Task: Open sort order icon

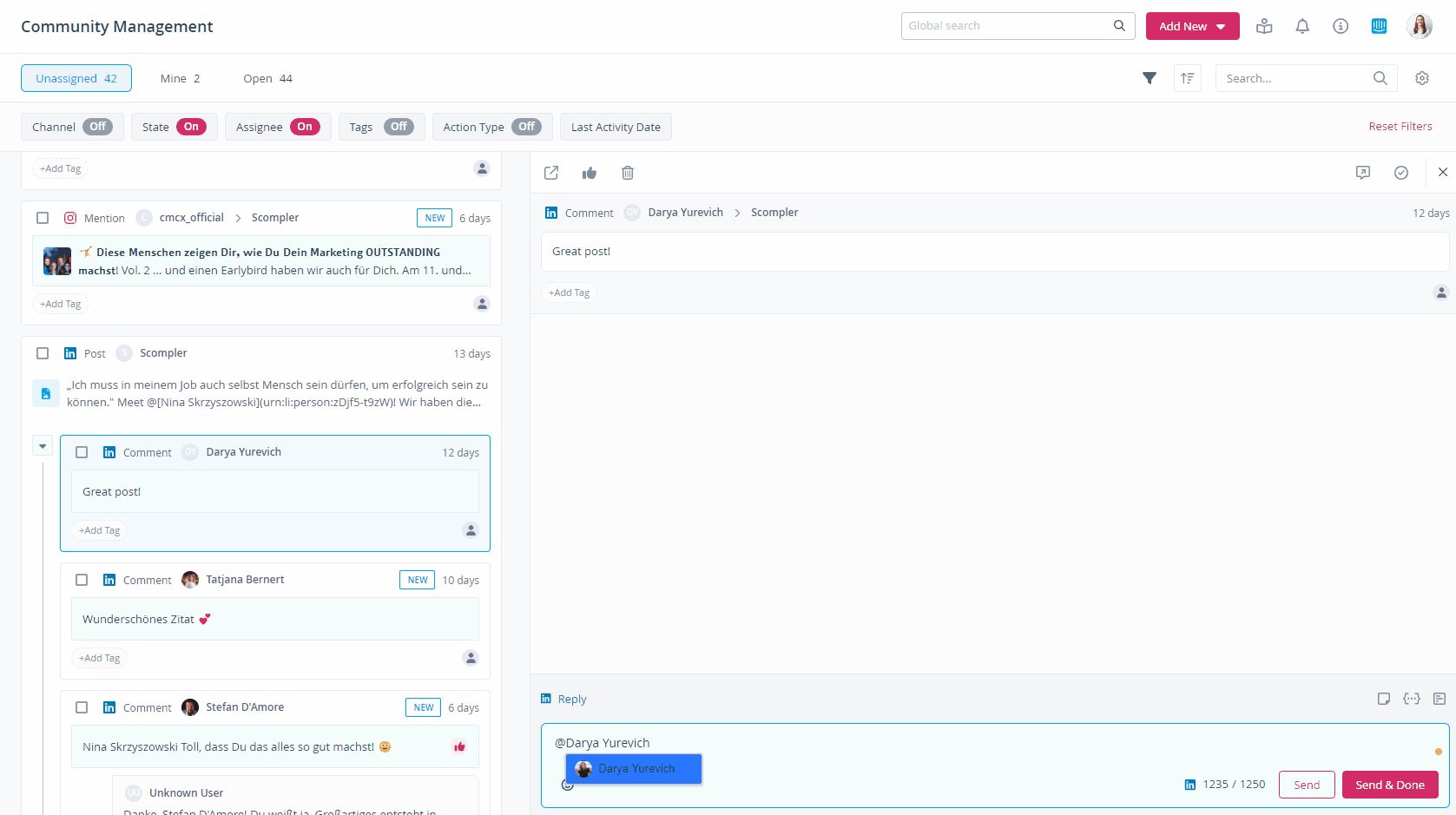Action: tap(1188, 78)
